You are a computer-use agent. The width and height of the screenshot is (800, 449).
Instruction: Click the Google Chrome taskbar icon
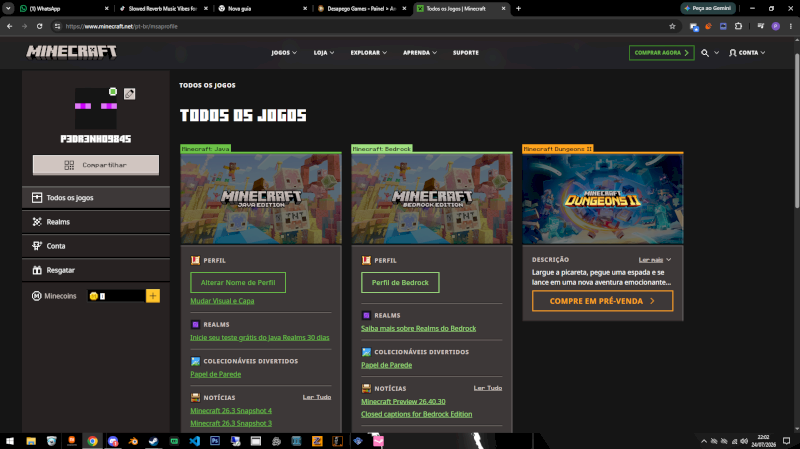(x=92, y=441)
